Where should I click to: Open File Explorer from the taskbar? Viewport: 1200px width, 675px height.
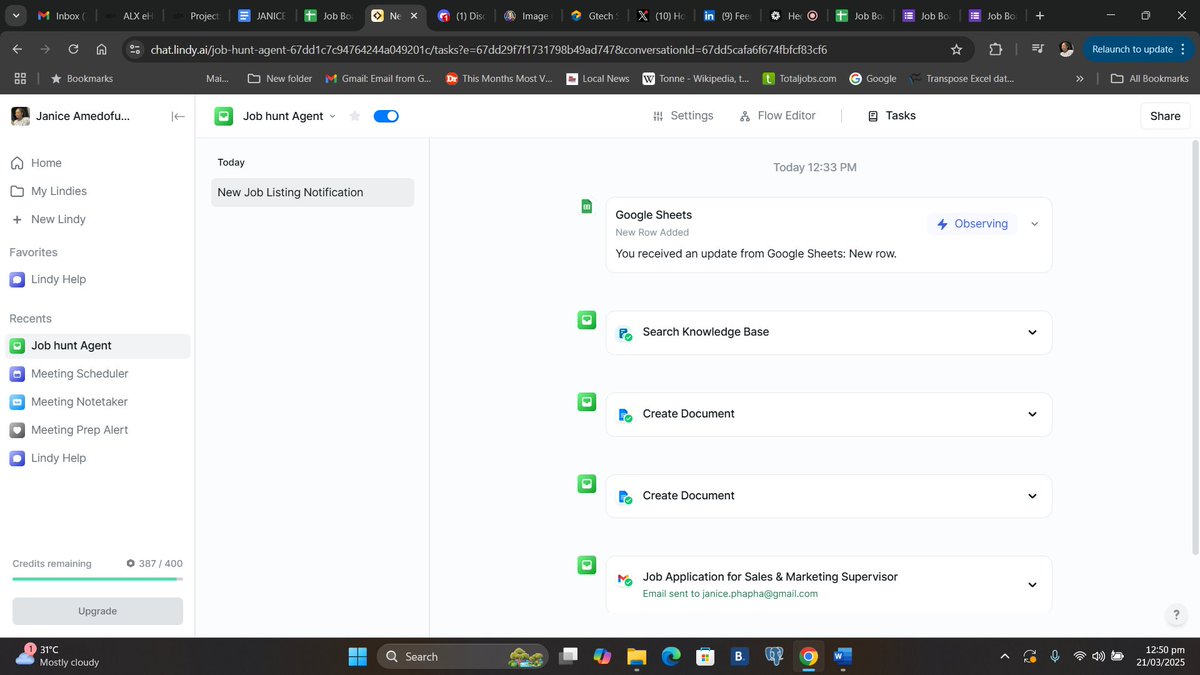click(636, 656)
